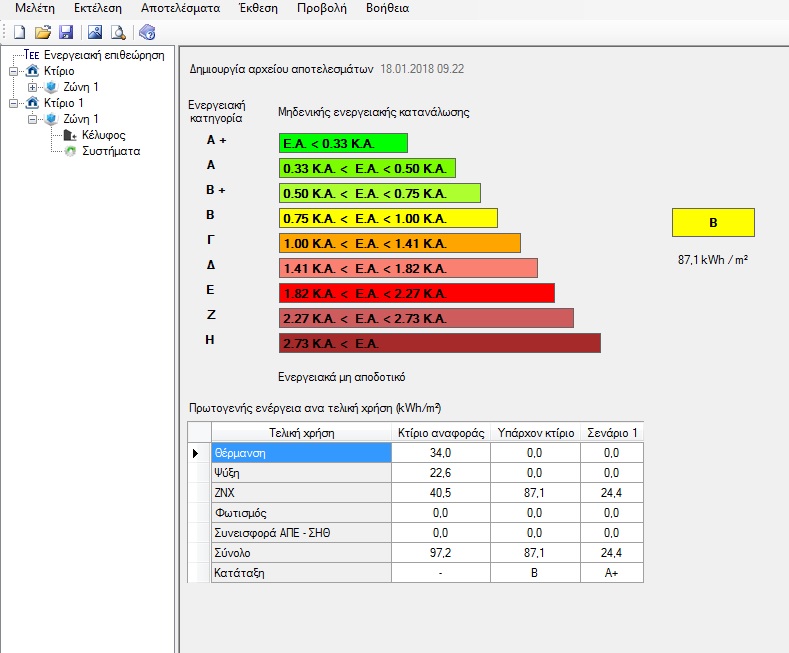This screenshot has width=789, height=653.
Task: Click the house icon of Κτίριο
Action: 32,70
